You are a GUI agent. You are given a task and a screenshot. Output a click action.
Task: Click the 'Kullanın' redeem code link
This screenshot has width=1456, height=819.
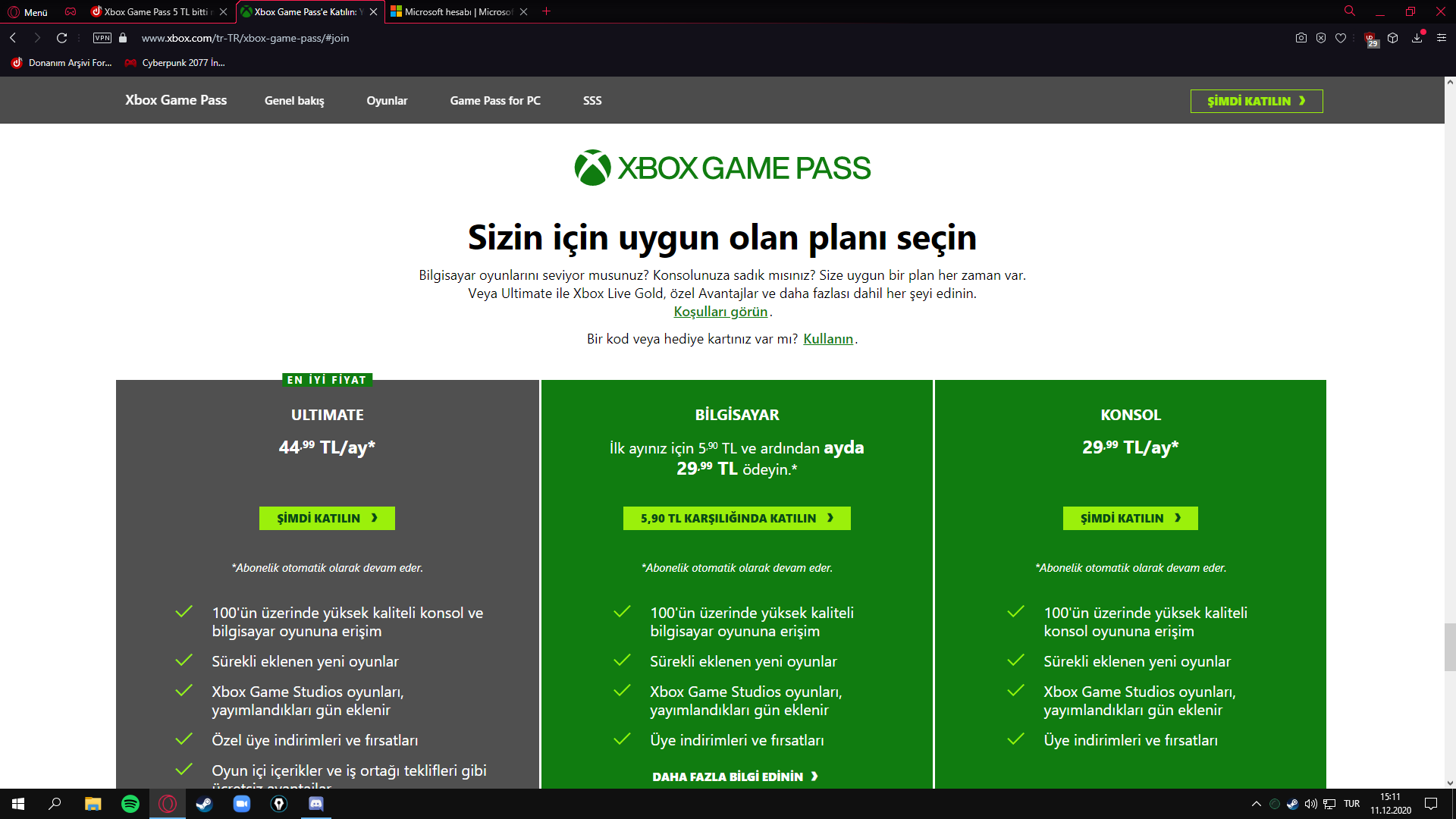coord(828,339)
